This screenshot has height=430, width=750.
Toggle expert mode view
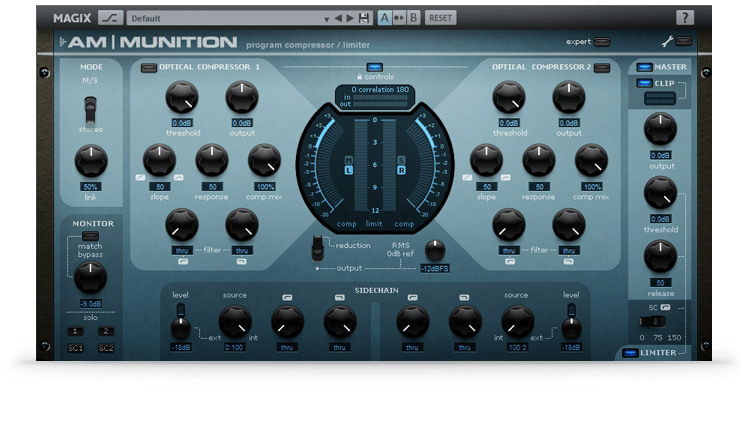(602, 42)
